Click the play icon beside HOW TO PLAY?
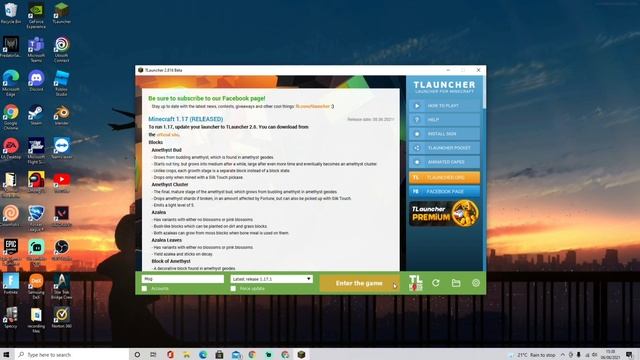This screenshot has height=360, width=640. point(417,106)
